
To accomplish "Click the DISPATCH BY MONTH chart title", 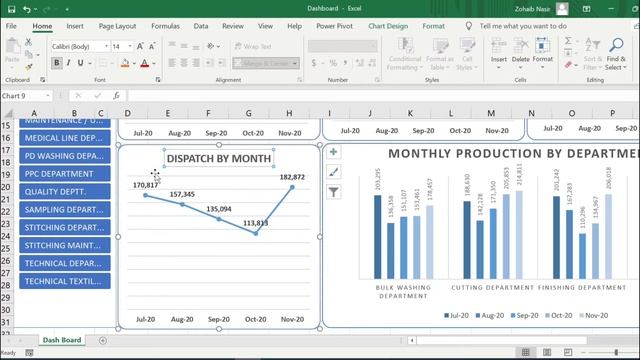I will pos(219,158).
